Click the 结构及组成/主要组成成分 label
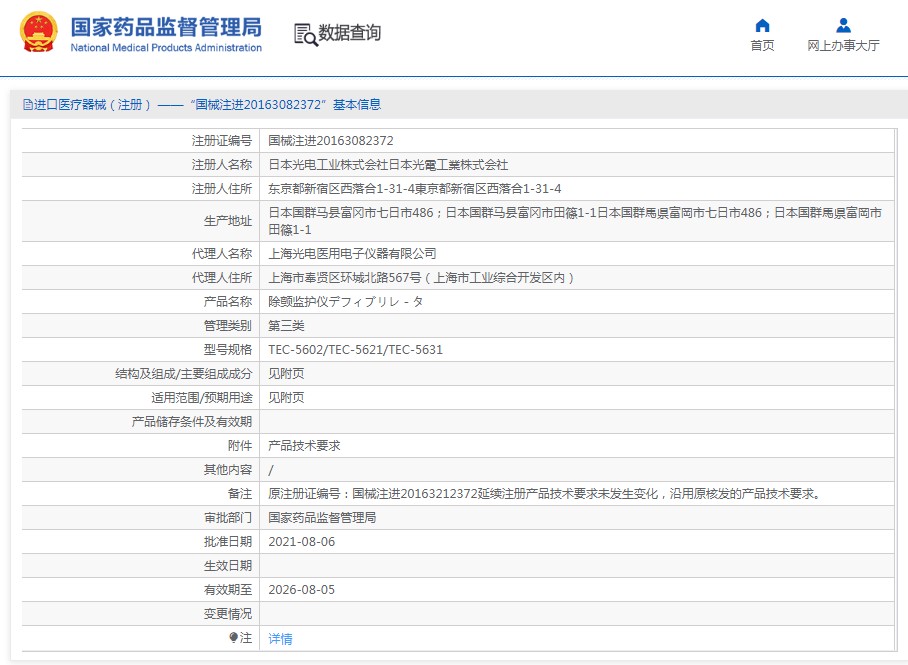 coord(184,374)
